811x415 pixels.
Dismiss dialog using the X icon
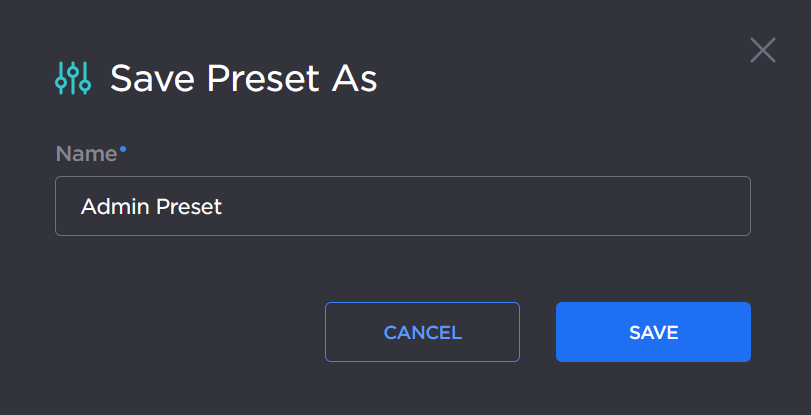[x=763, y=50]
